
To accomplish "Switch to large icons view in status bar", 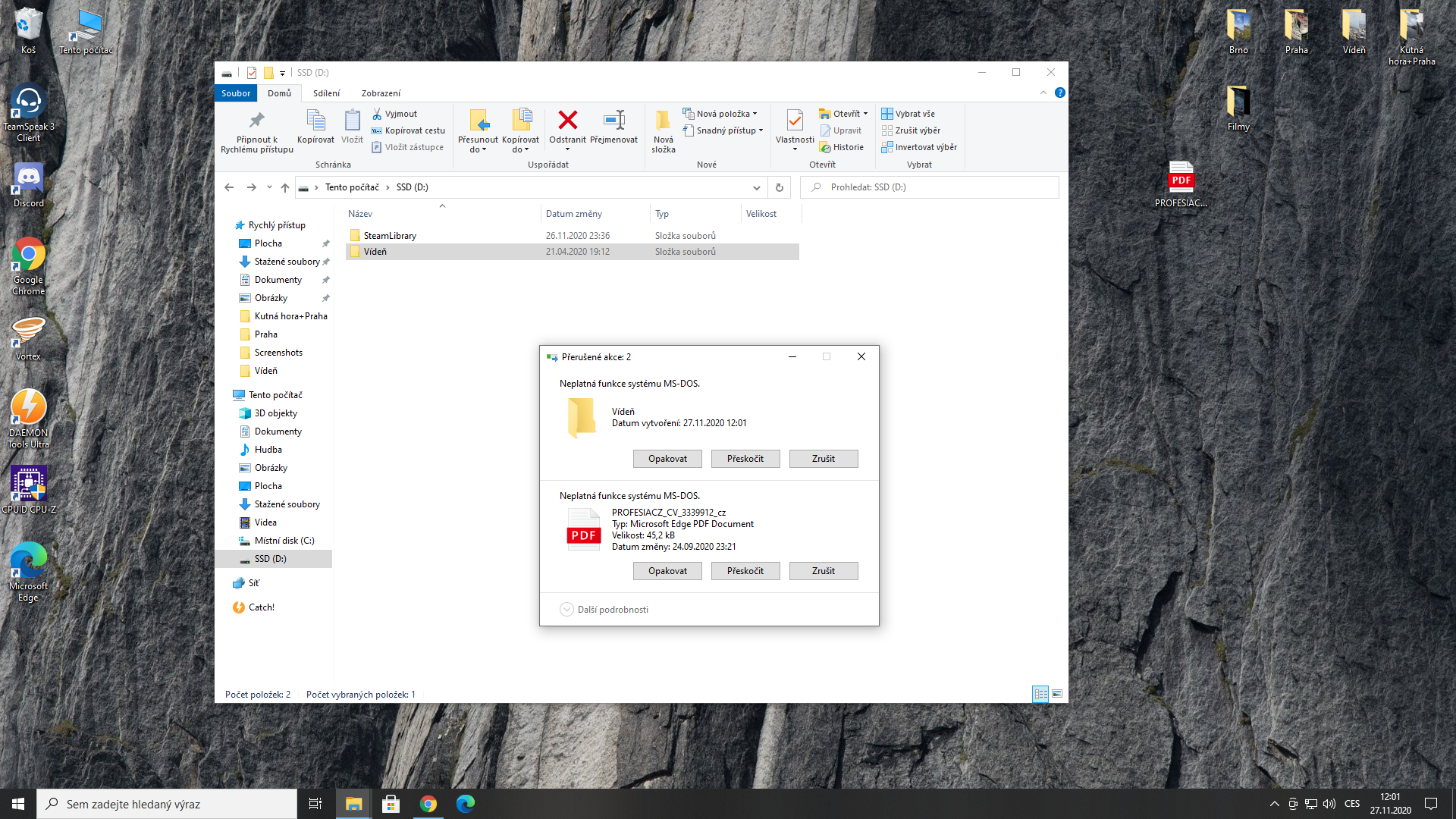I will (1057, 694).
